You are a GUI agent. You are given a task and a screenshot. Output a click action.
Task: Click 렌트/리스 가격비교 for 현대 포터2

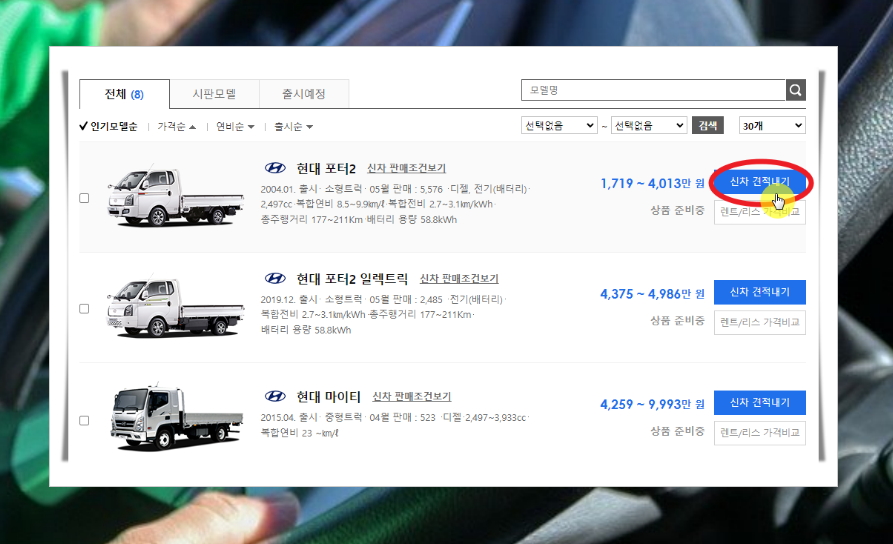tap(760, 212)
